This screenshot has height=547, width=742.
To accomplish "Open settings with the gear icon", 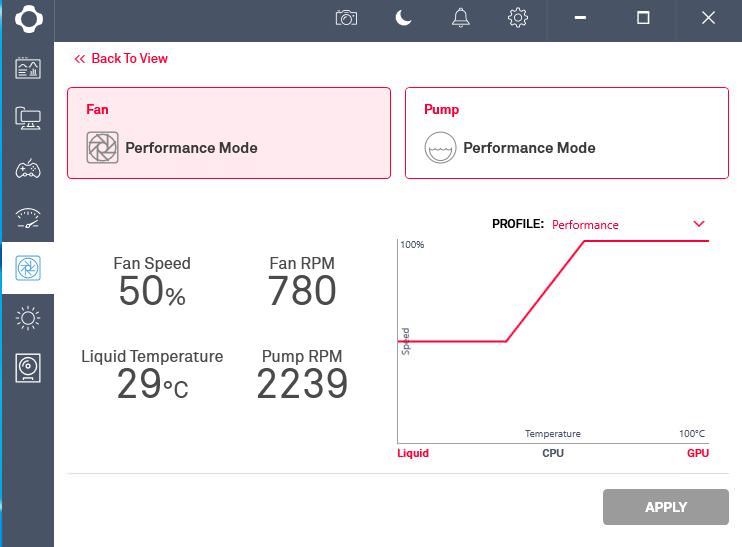I will [517, 18].
